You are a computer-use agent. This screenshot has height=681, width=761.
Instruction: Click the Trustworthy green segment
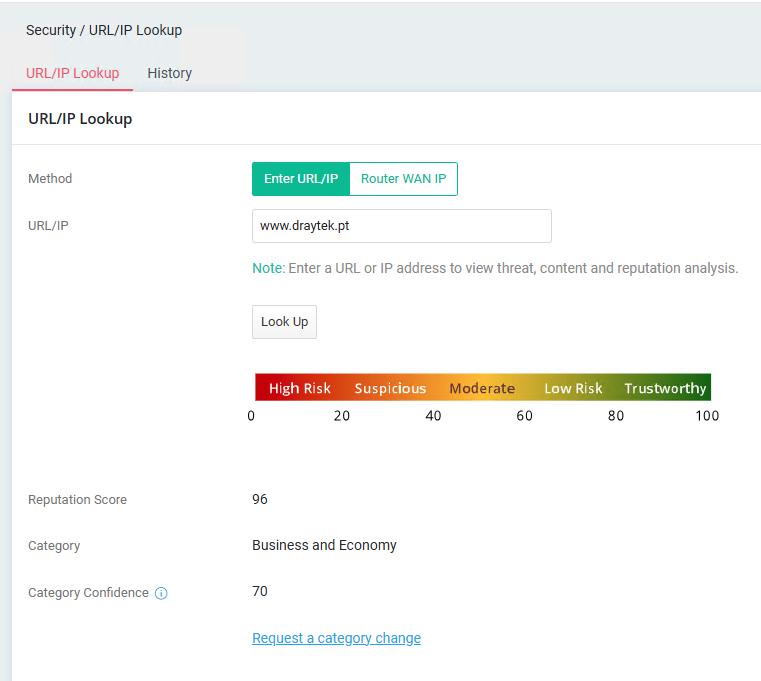pyautogui.click(x=665, y=388)
